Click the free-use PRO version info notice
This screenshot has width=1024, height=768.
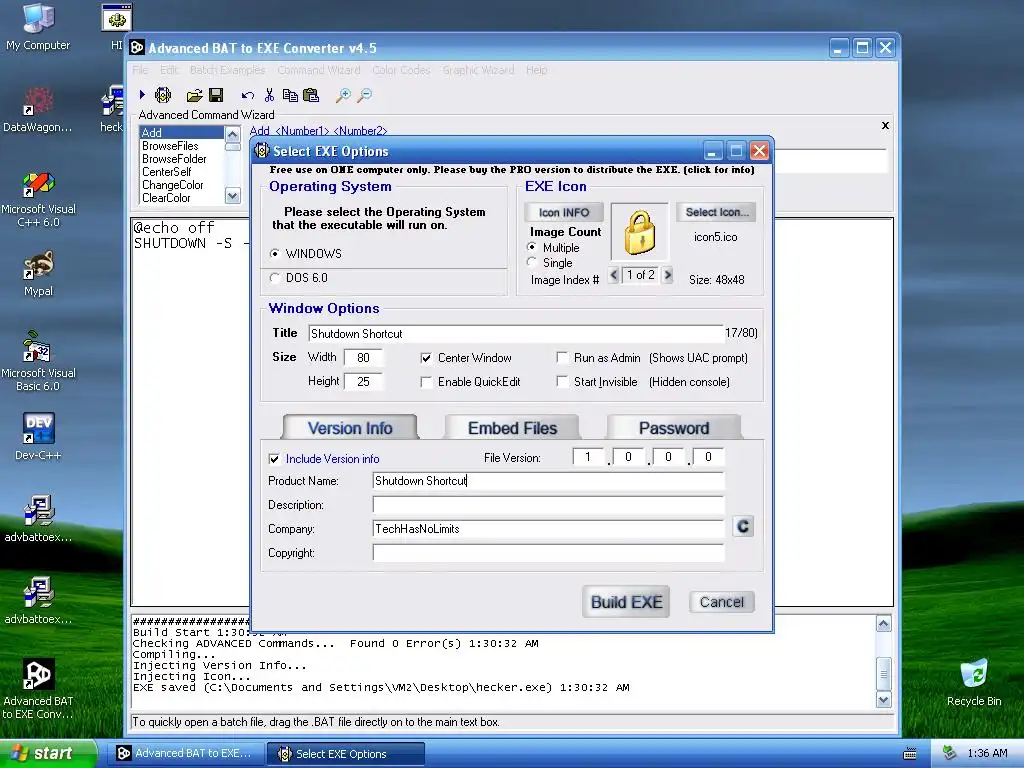point(511,170)
